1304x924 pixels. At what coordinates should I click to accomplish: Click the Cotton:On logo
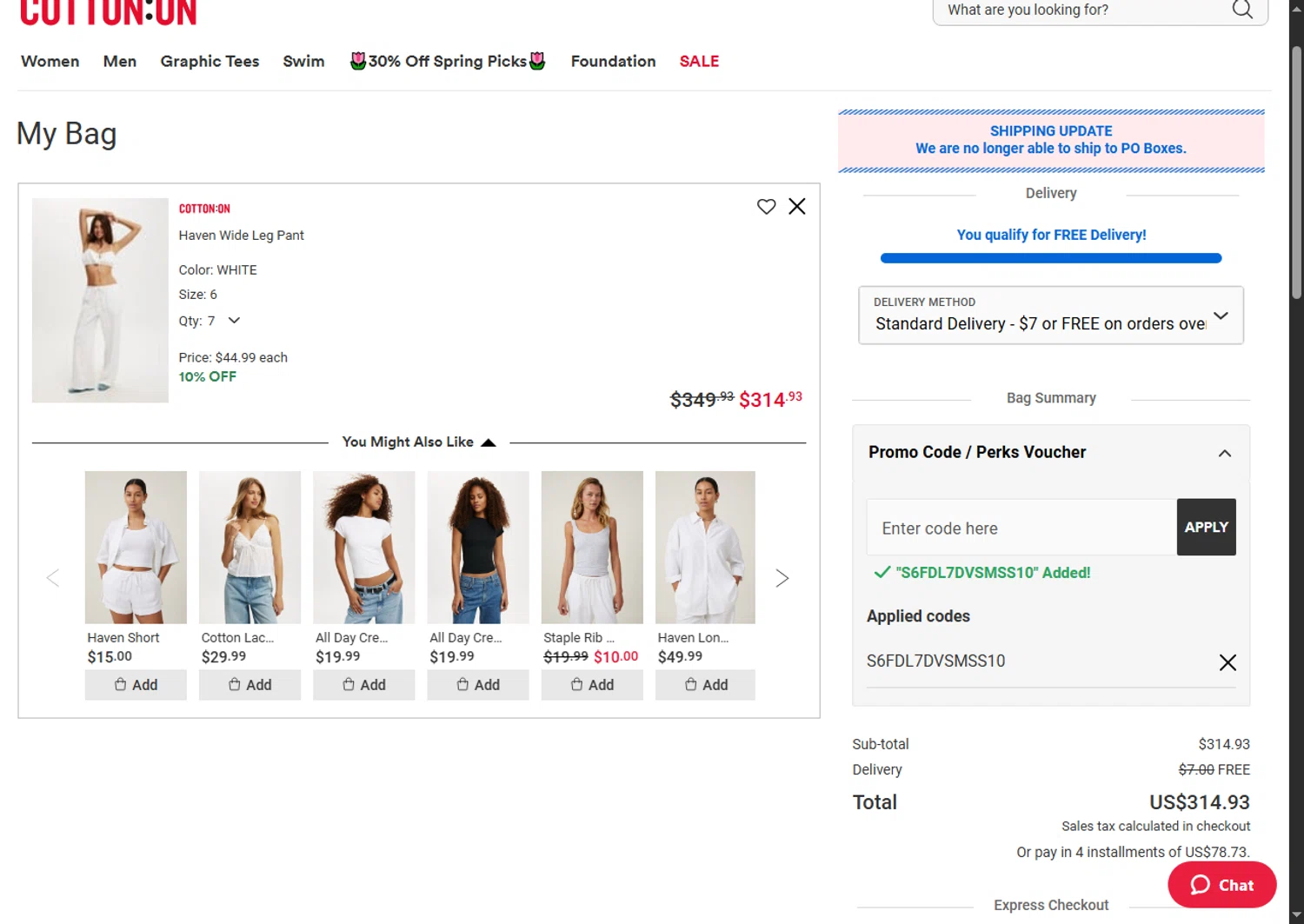[108, 12]
